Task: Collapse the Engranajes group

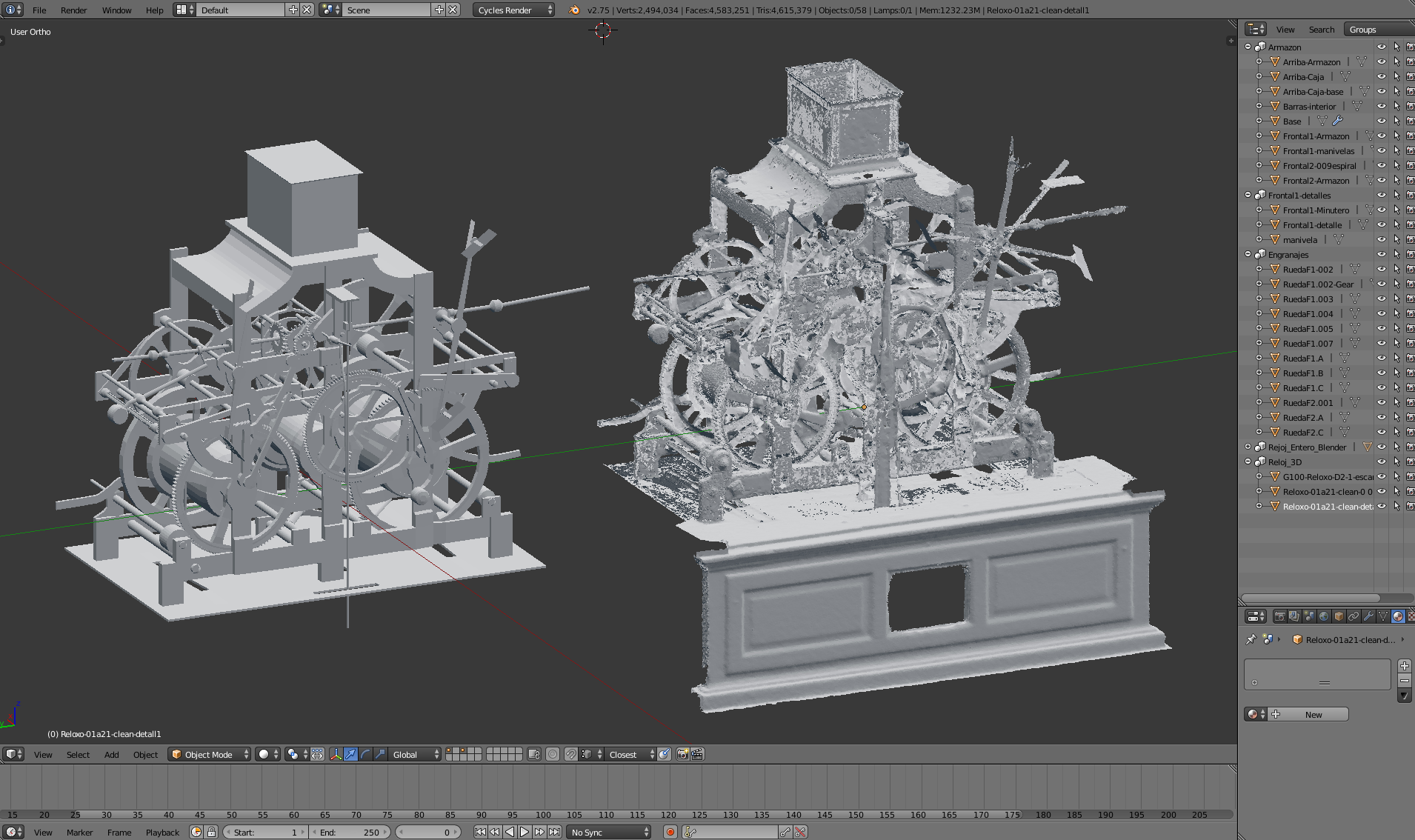Action: (1248, 254)
